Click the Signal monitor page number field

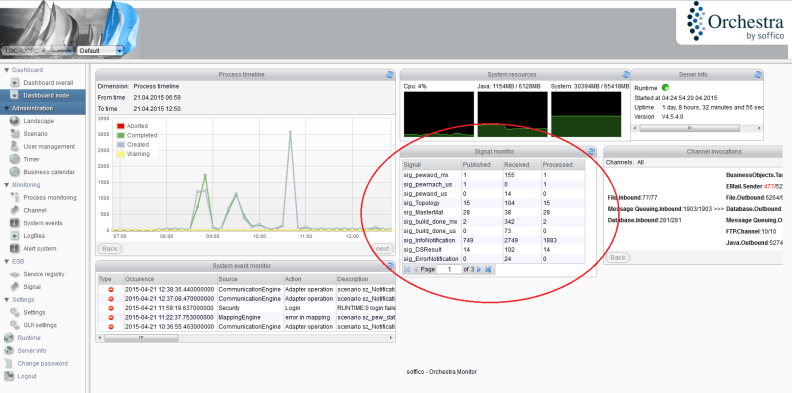click(449, 270)
